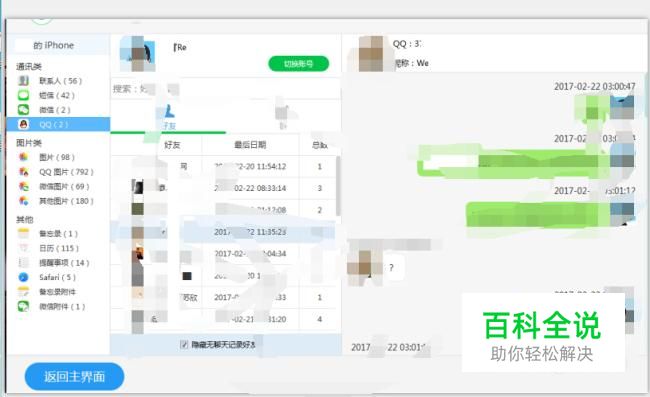
Task: Select the friend row with count 4
Action: coord(223,319)
